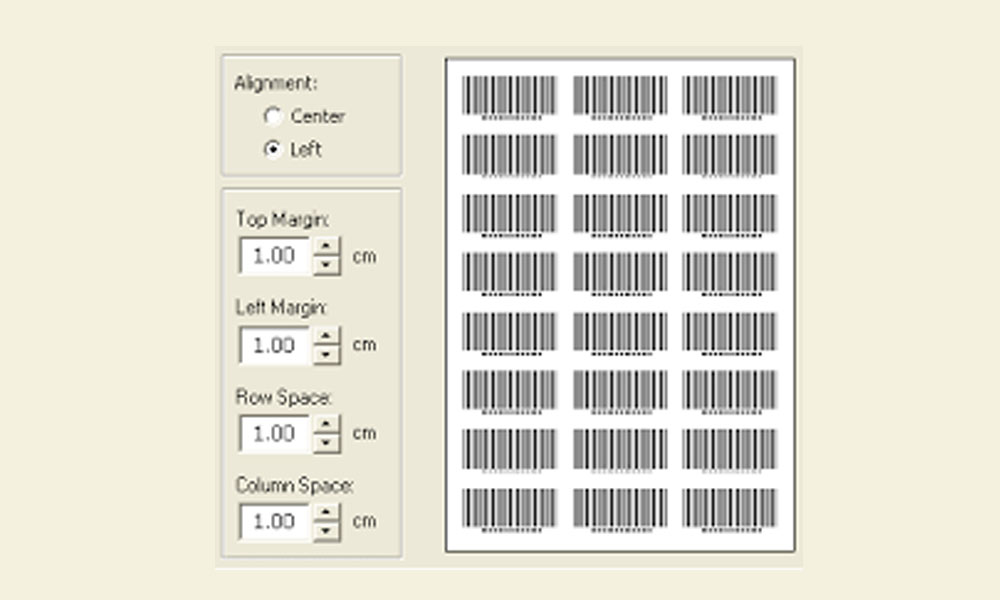Screen dimensions: 1000x600
Task: Click the bottom-left barcode in preview
Action: pyautogui.click(x=509, y=508)
